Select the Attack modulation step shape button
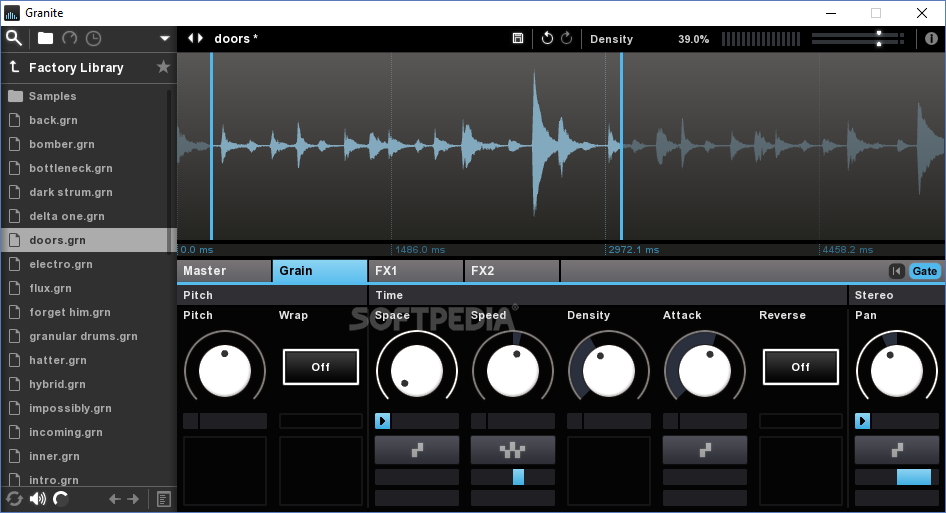Image resolution: width=946 pixels, height=513 pixels. coord(705,450)
